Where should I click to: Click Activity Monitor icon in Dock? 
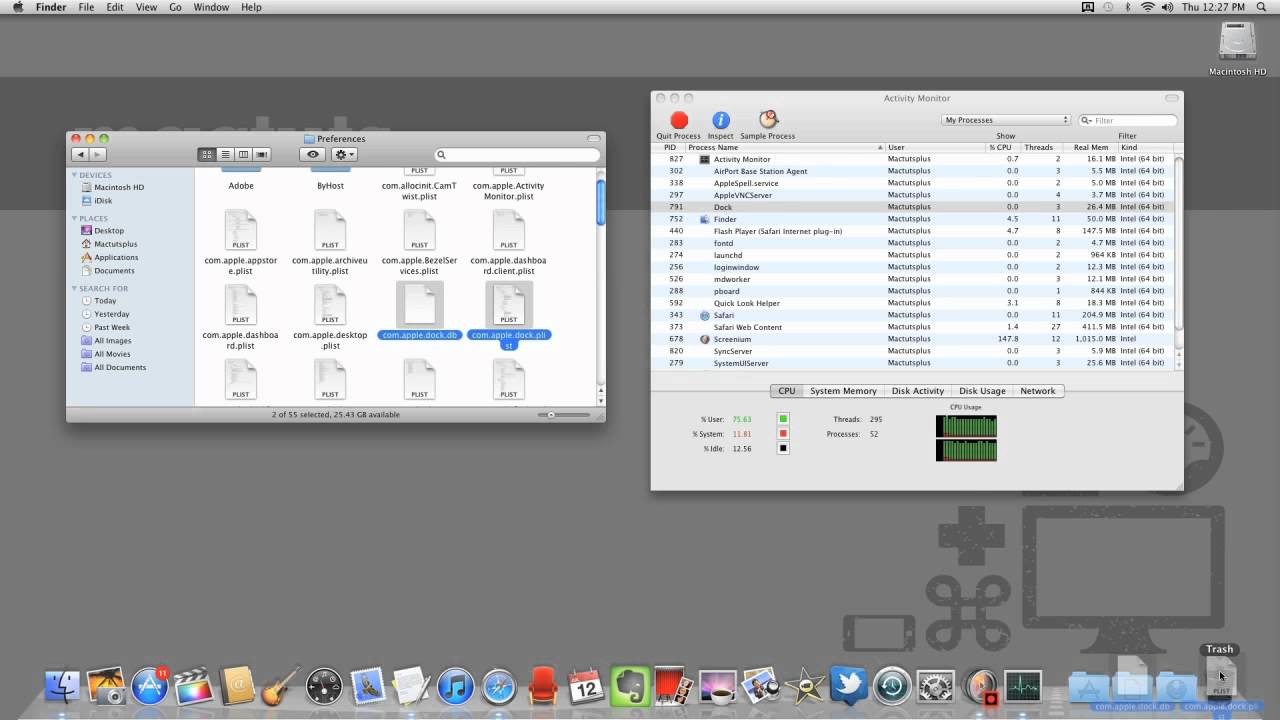coord(1023,686)
